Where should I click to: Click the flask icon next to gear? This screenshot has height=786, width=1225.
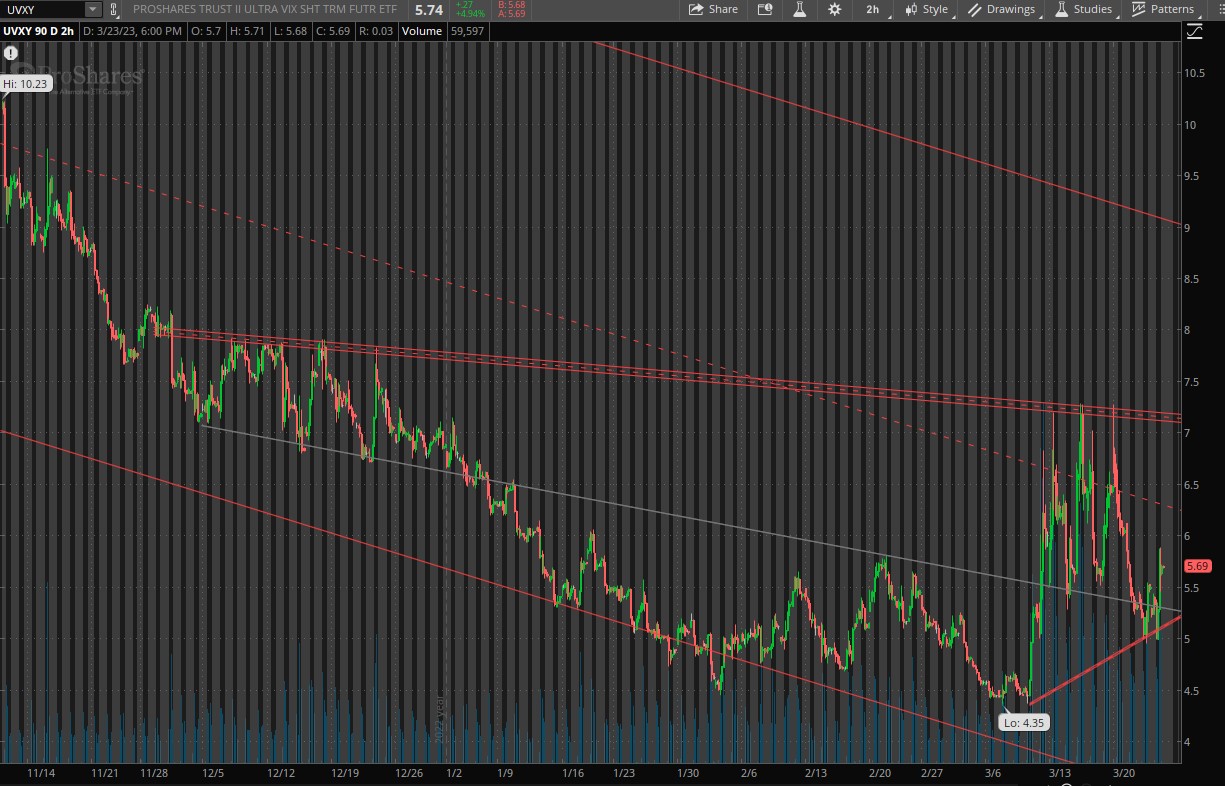(799, 9)
